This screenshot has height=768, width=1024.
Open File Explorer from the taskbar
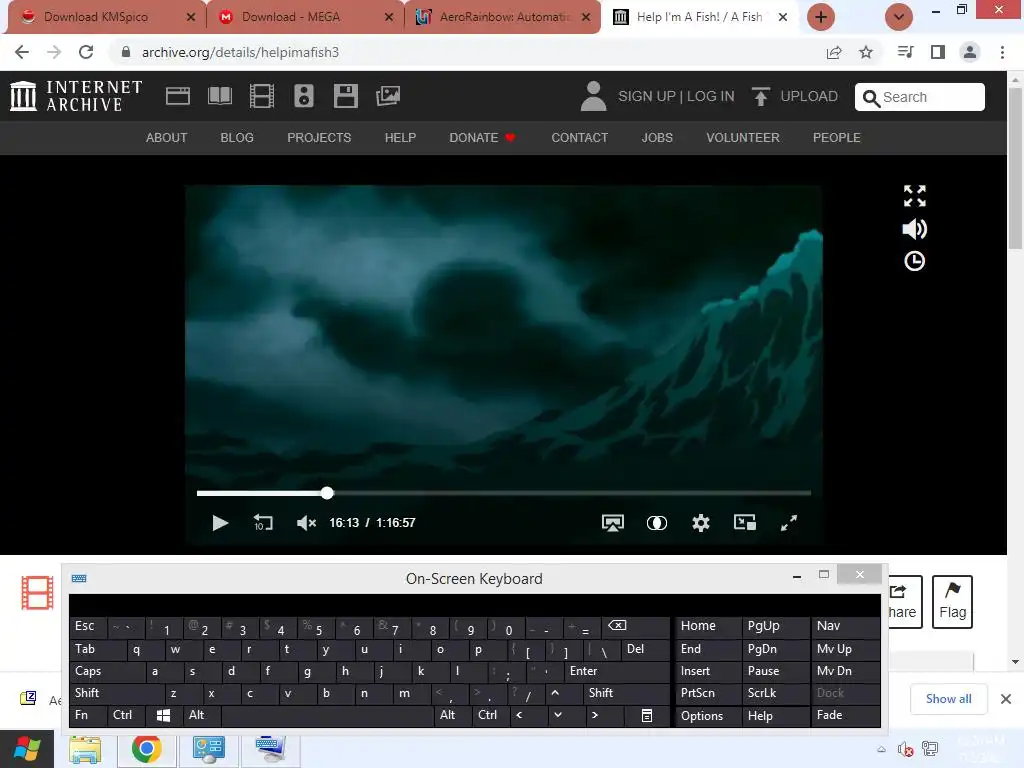86,750
